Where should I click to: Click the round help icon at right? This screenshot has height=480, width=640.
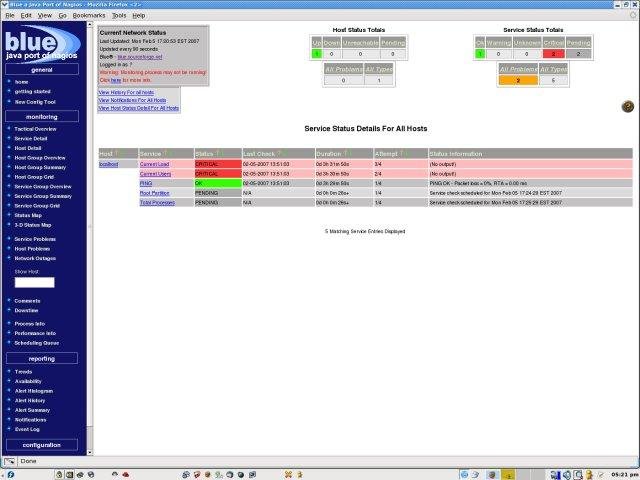[627, 107]
